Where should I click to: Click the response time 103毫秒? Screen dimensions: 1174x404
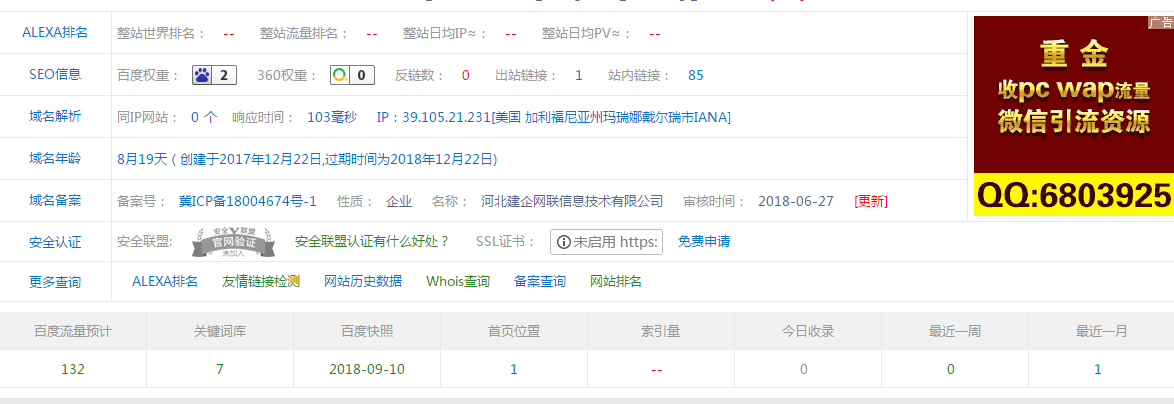332,117
